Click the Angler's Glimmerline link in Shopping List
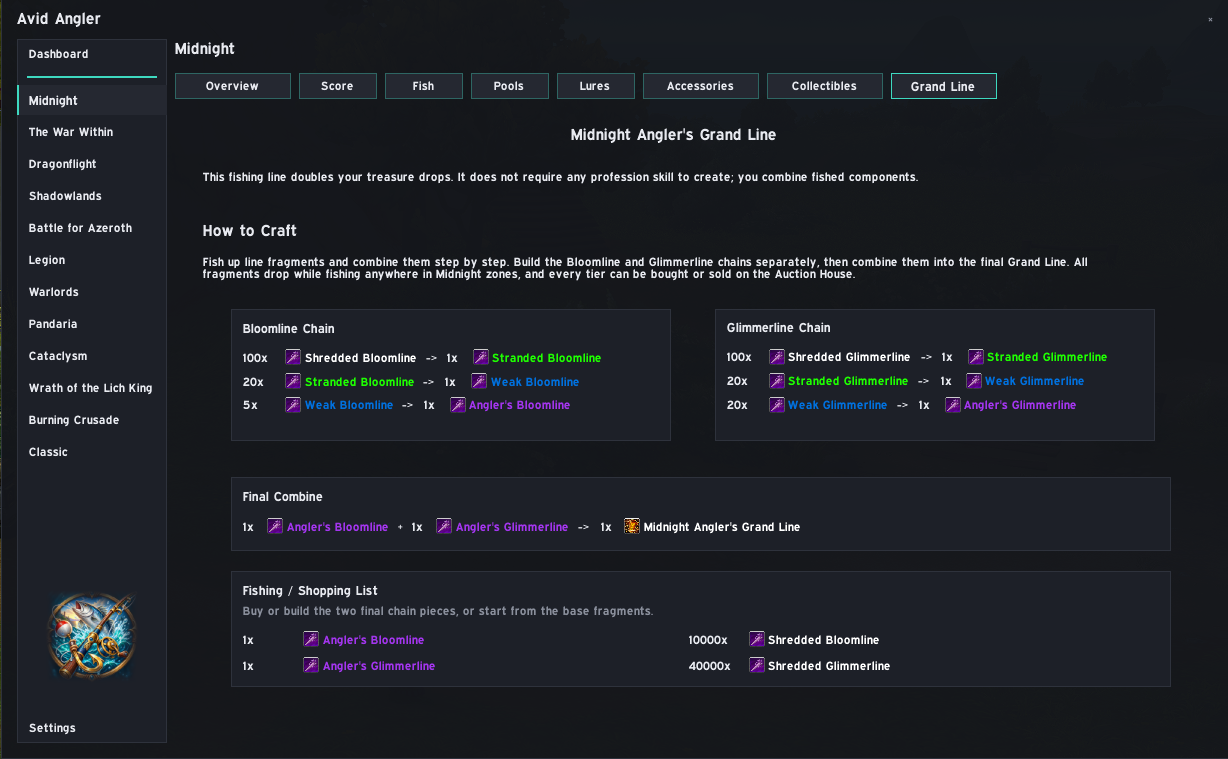This screenshot has height=759, width=1228. tap(379, 666)
